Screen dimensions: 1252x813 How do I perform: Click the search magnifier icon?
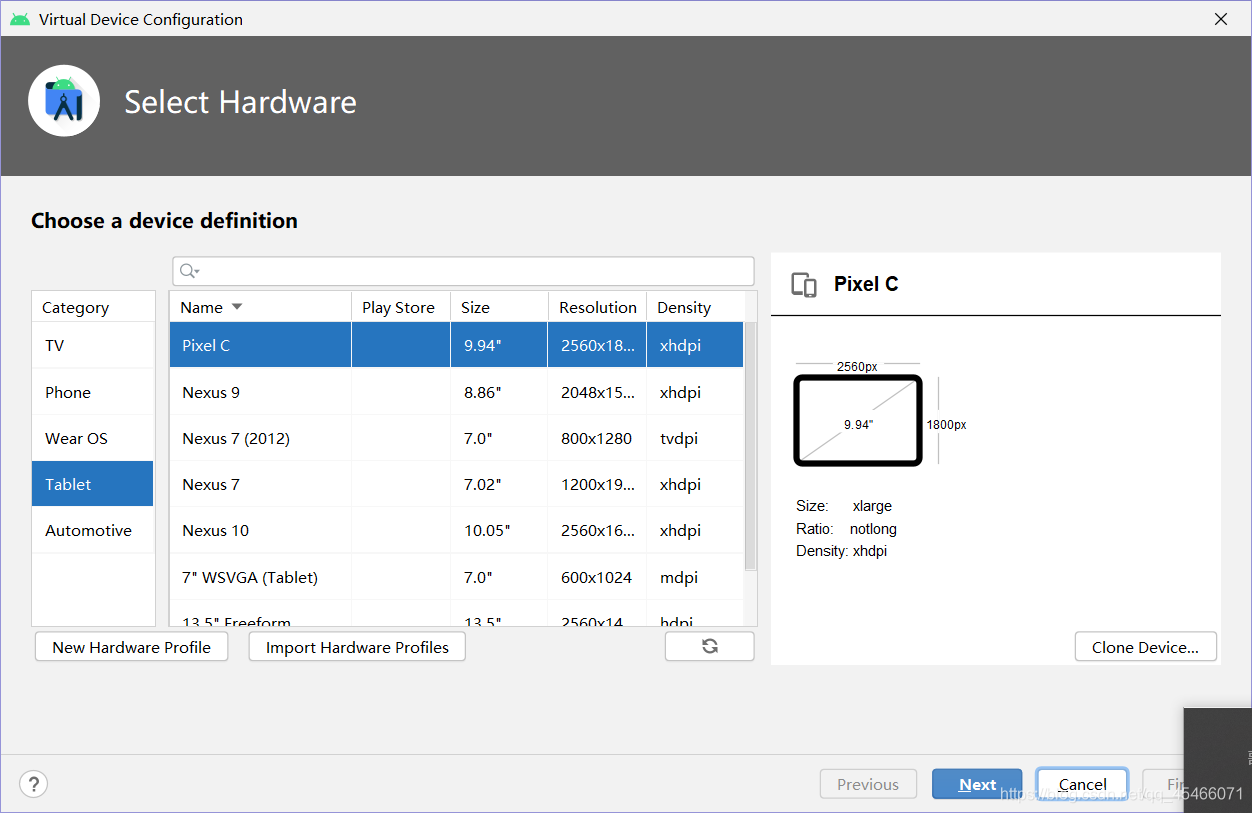[x=188, y=271]
